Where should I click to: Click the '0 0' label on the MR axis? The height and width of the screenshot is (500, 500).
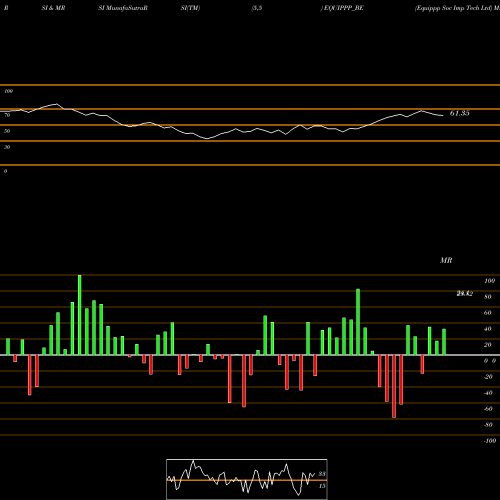click(490, 361)
